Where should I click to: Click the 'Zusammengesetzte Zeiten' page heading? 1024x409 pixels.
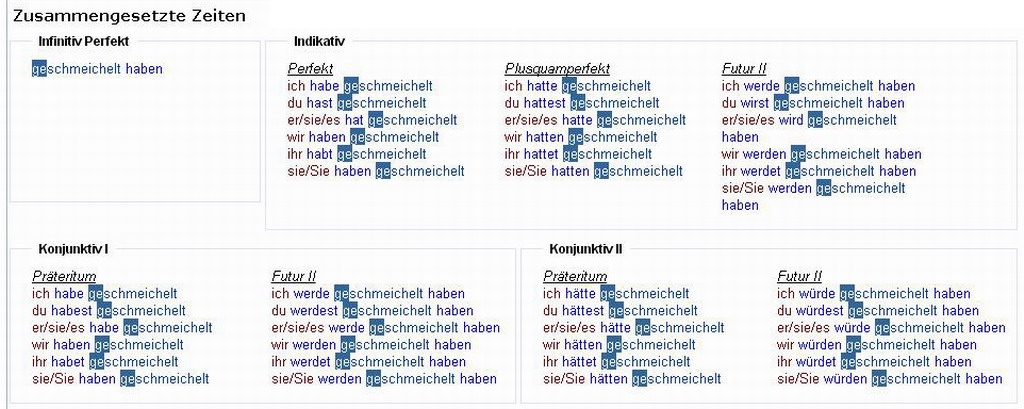(129, 16)
